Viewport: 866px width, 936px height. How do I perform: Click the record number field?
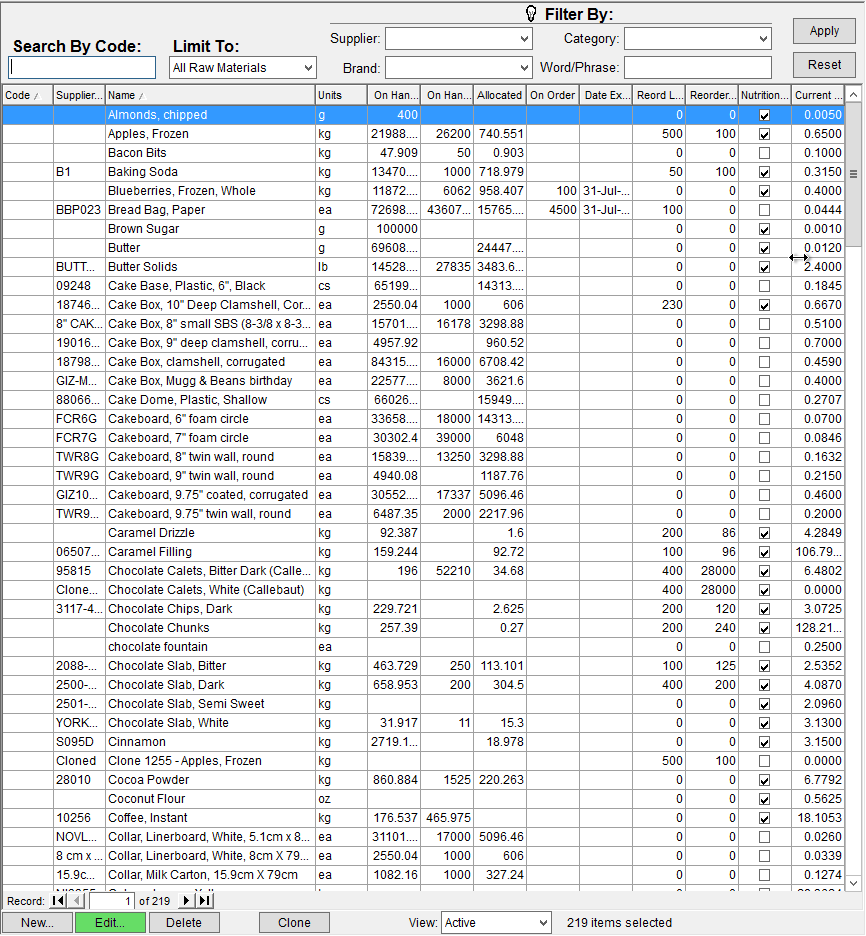pos(111,901)
